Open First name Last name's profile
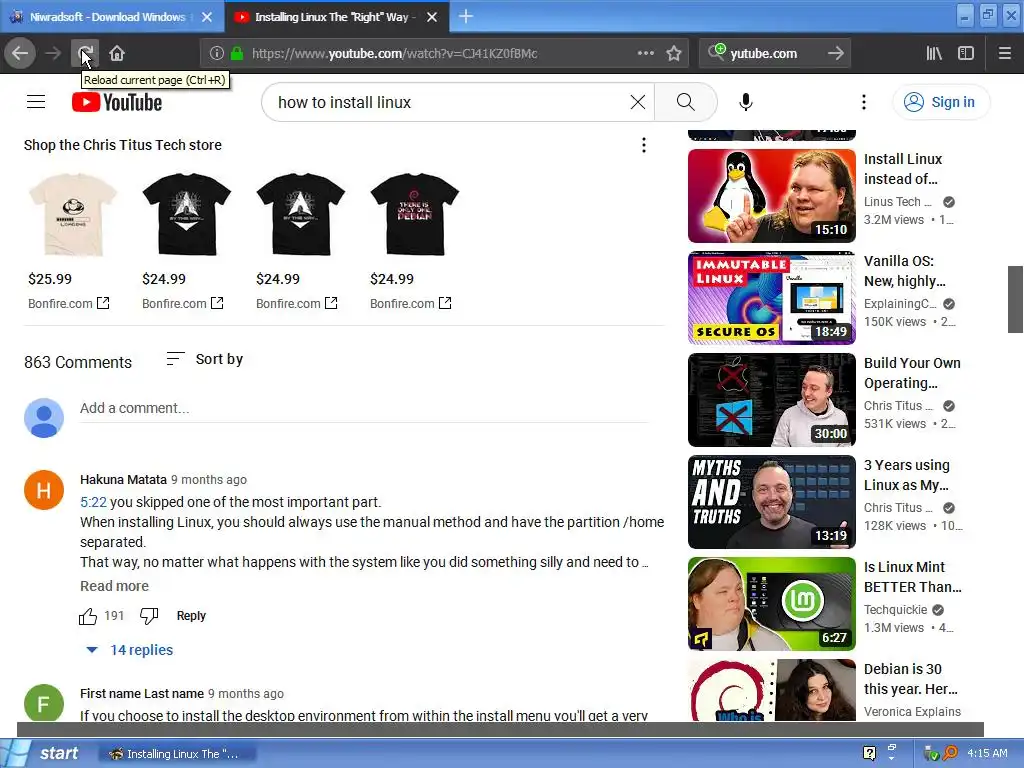The height and width of the screenshot is (768, 1024). (x=142, y=694)
